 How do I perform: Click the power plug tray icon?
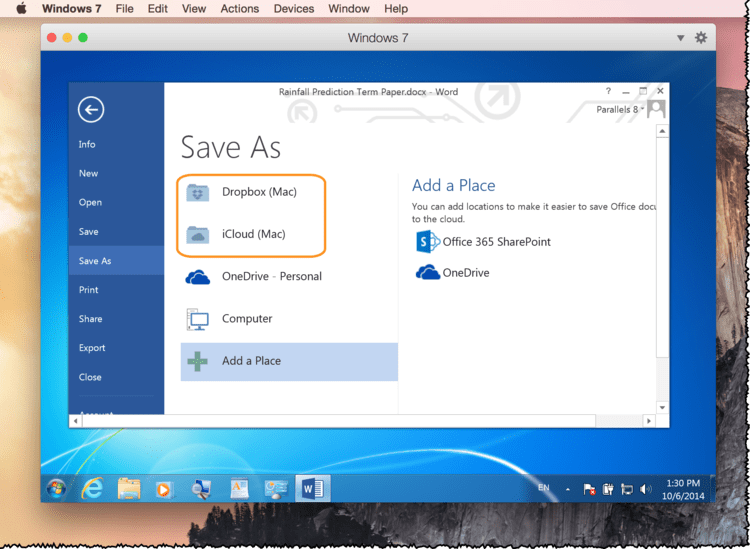point(608,489)
